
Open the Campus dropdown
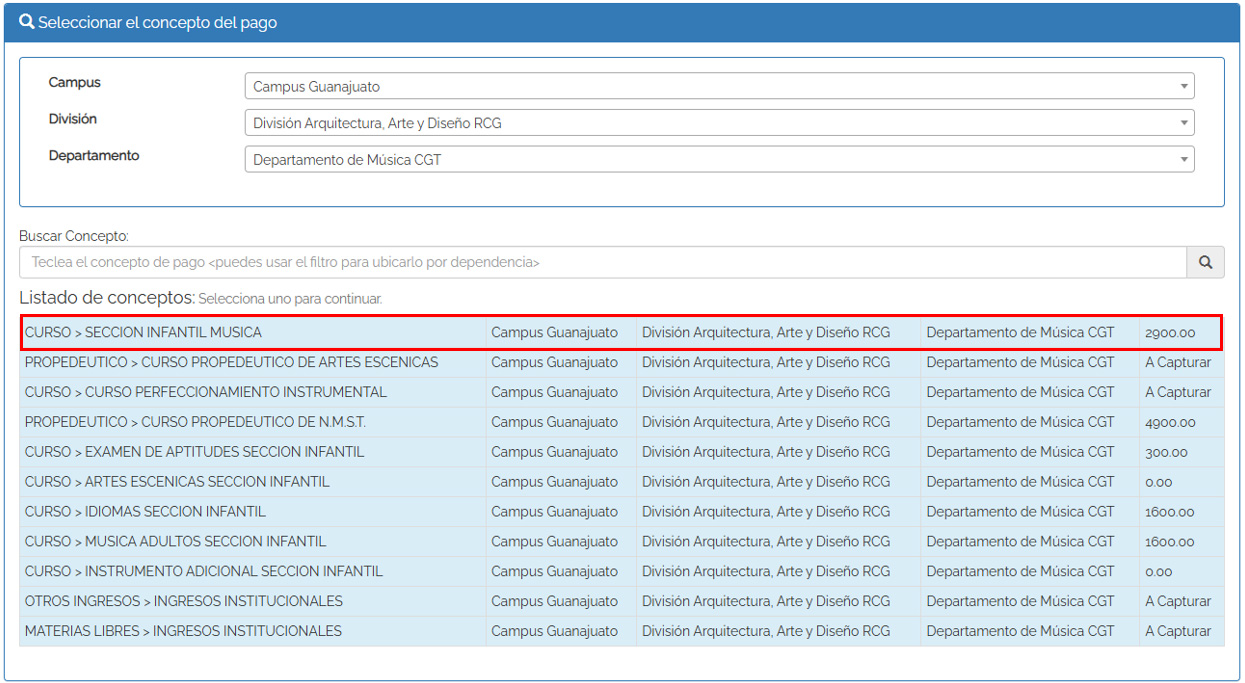pos(718,86)
